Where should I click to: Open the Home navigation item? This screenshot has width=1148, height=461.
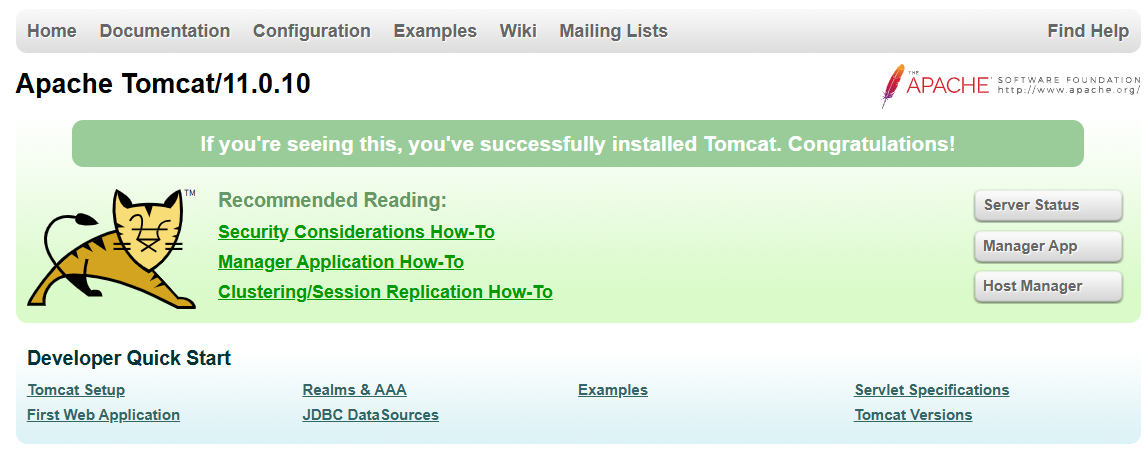(x=52, y=31)
